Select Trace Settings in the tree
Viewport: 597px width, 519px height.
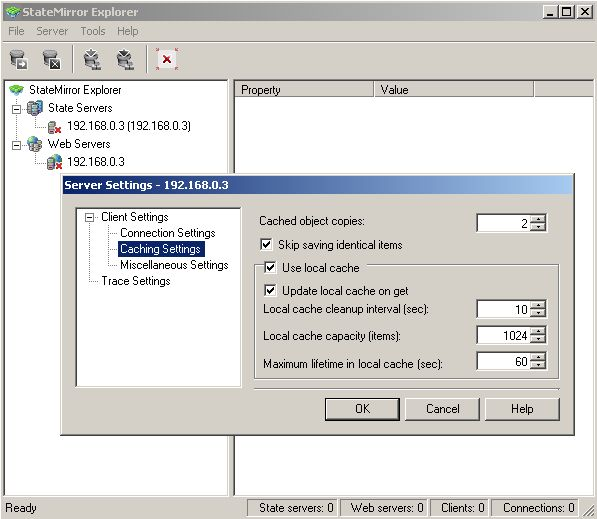point(136,281)
